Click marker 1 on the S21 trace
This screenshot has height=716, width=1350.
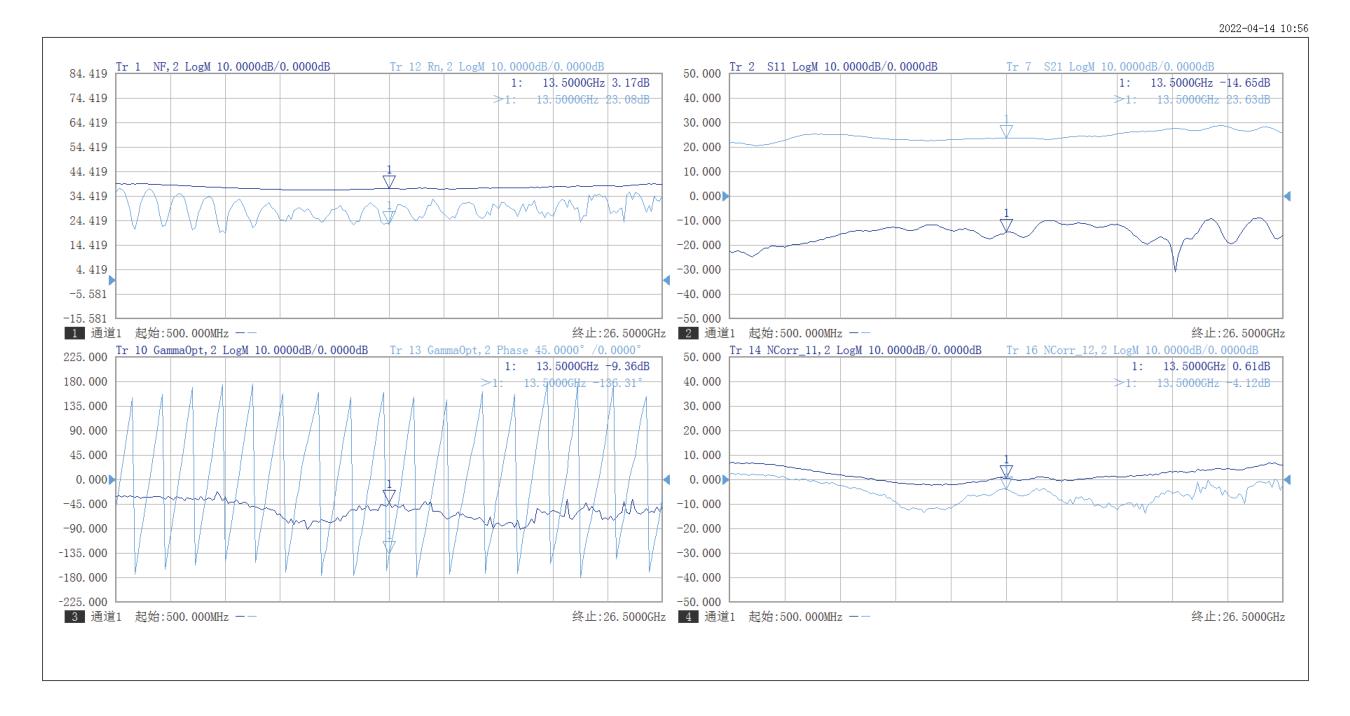click(1006, 130)
